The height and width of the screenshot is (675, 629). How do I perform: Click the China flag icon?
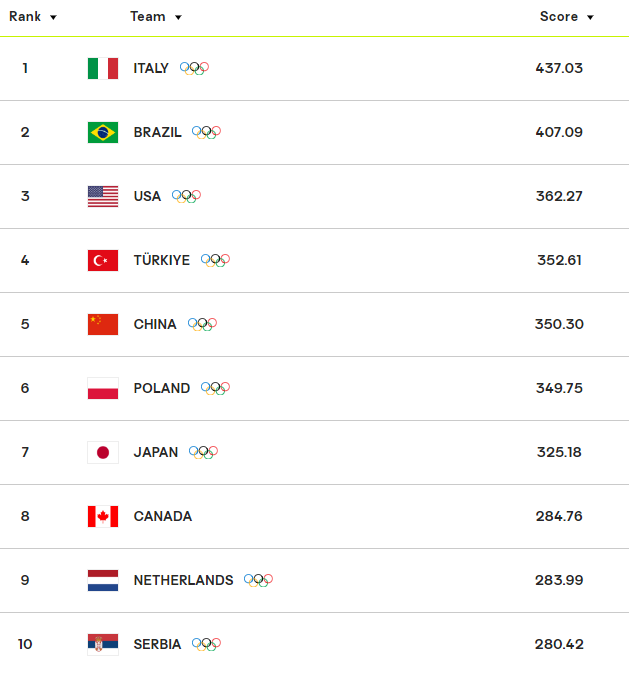103,325
